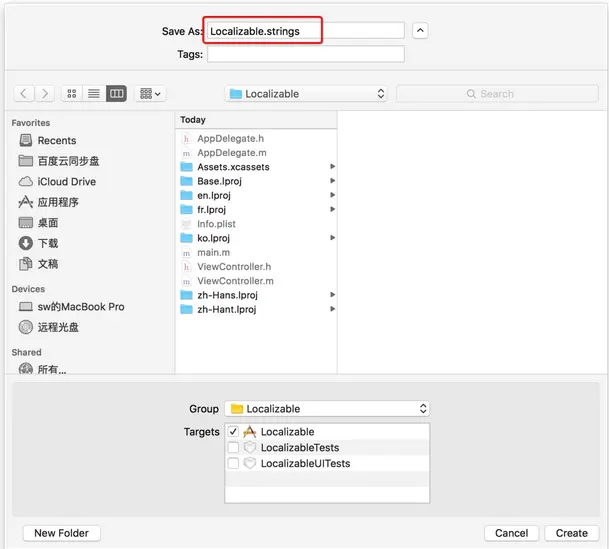The height and width of the screenshot is (549, 609).
Task: Switch to column view
Action: (117, 94)
